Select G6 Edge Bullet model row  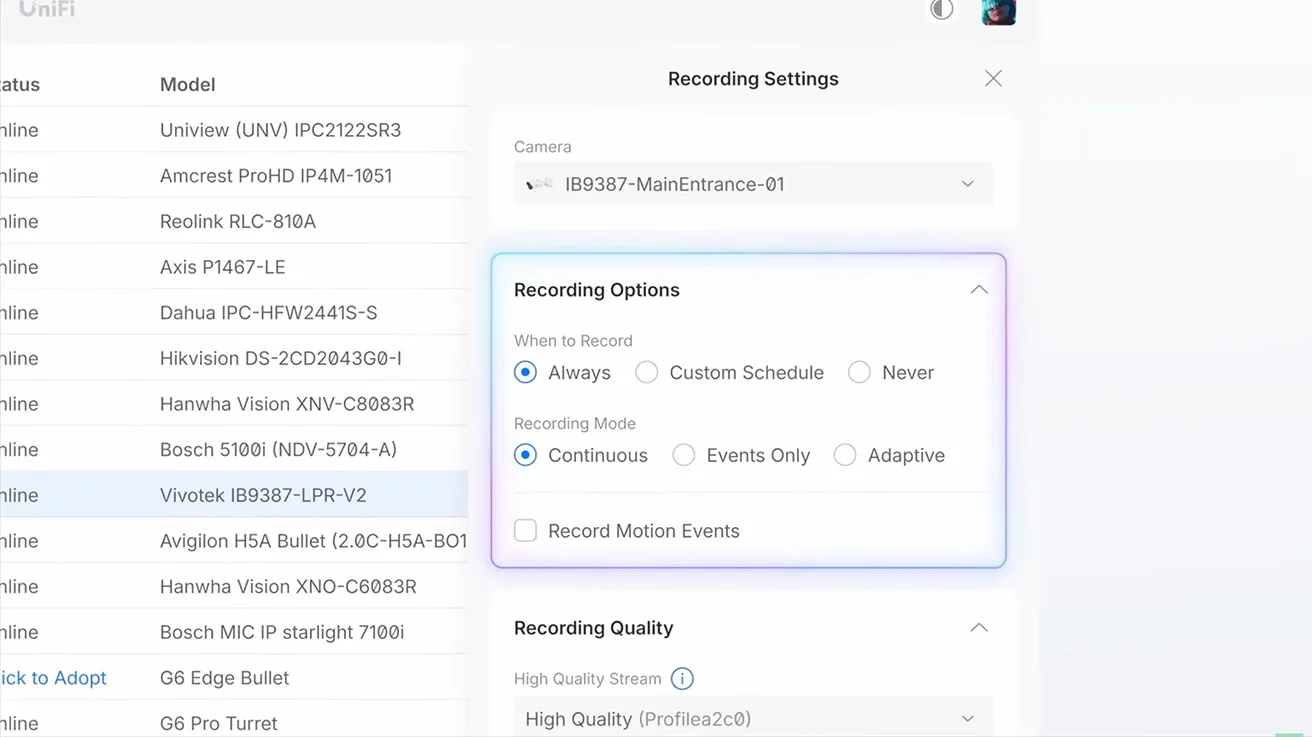[234, 678]
